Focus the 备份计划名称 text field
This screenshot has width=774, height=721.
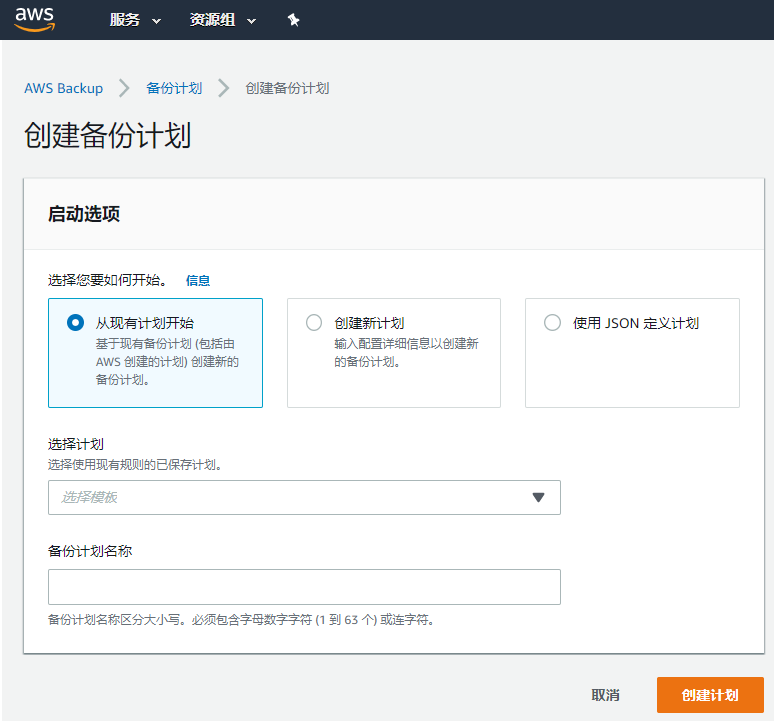304,587
